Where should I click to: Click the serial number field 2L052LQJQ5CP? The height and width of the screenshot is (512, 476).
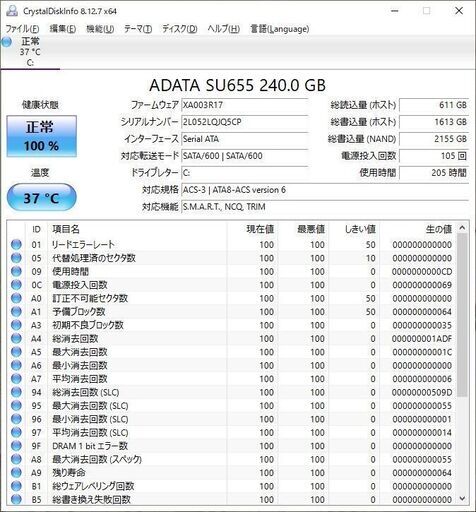tap(245, 122)
